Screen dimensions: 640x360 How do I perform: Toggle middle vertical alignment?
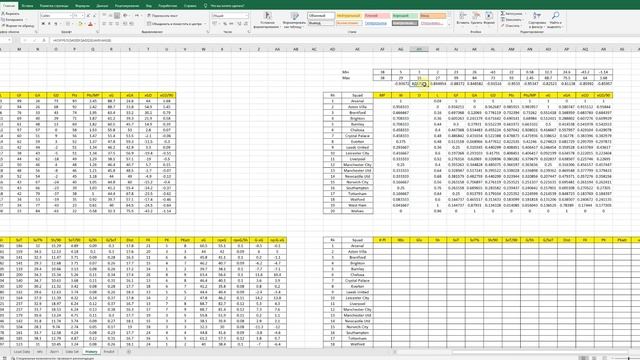click(110, 16)
